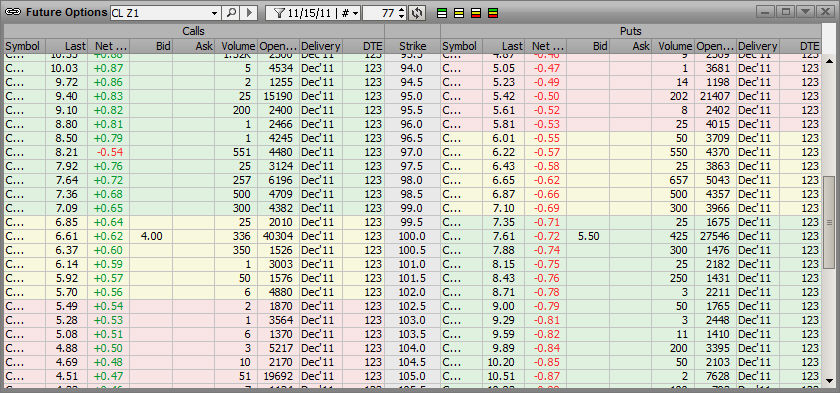This screenshot has height=393, width=840.
Task: Select the red-over-yellow color scheme icon
Action: pos(476,13)
